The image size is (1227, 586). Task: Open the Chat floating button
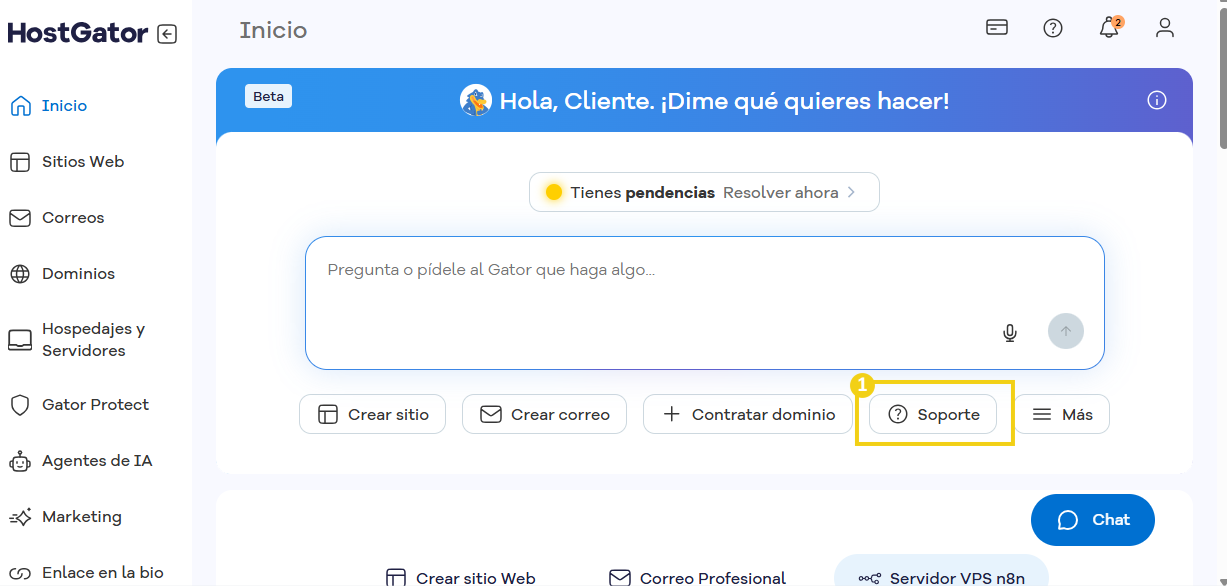[x=1093, y=520]
